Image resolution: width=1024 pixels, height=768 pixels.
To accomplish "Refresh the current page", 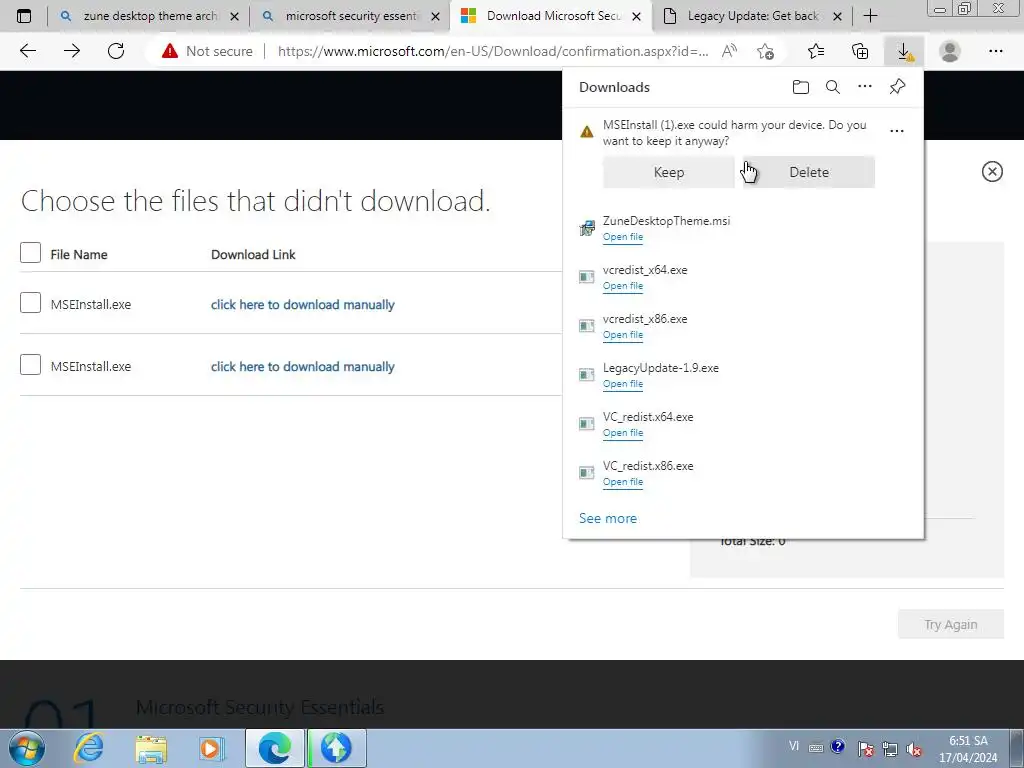I will point(116,51).
